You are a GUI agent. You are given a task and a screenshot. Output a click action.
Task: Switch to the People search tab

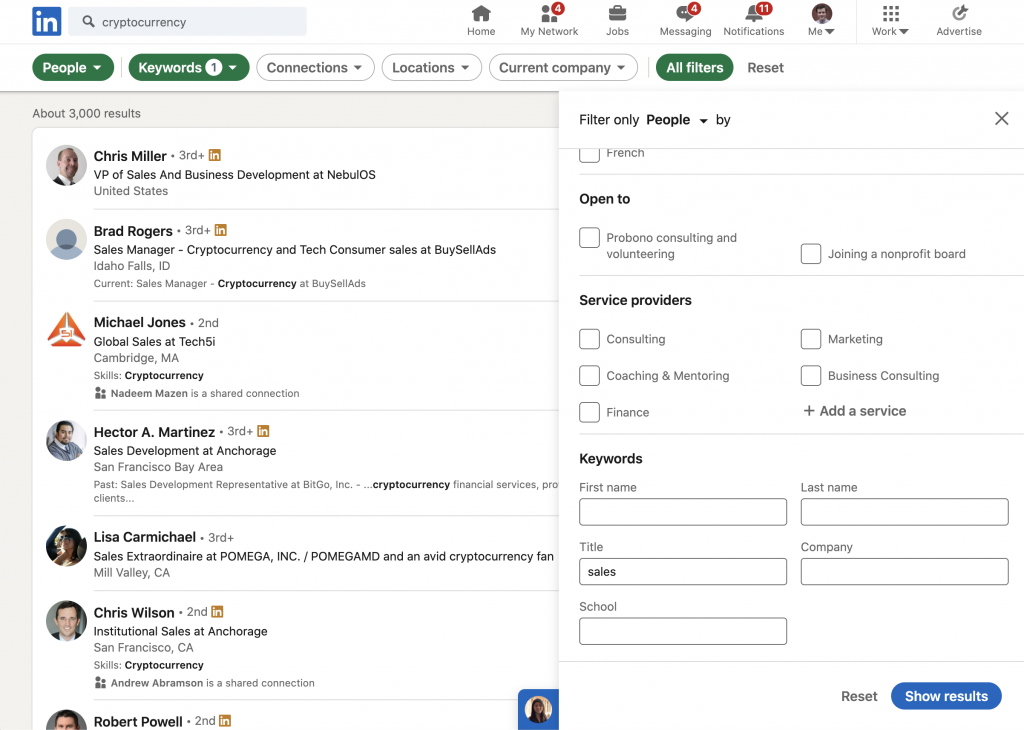[73, 67]
